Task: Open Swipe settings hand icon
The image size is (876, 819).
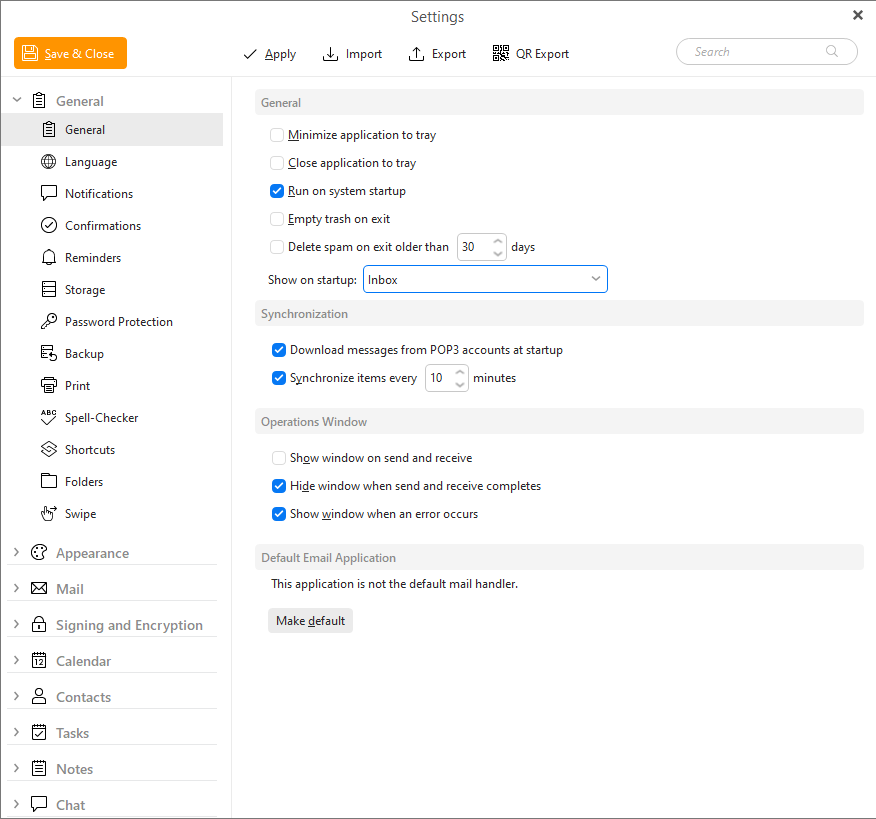Action: [48, 514]
